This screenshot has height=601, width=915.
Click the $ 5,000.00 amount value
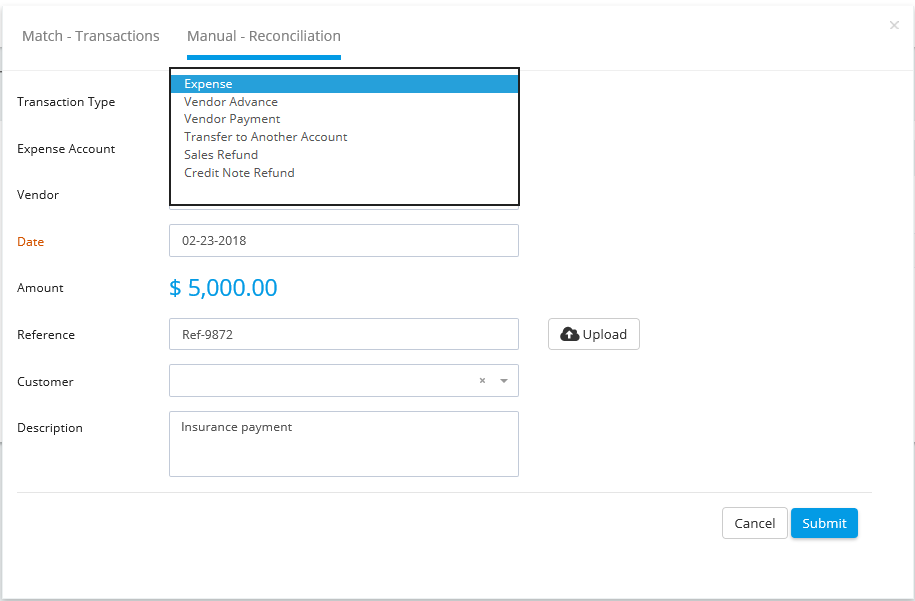[x=223, y=288]
